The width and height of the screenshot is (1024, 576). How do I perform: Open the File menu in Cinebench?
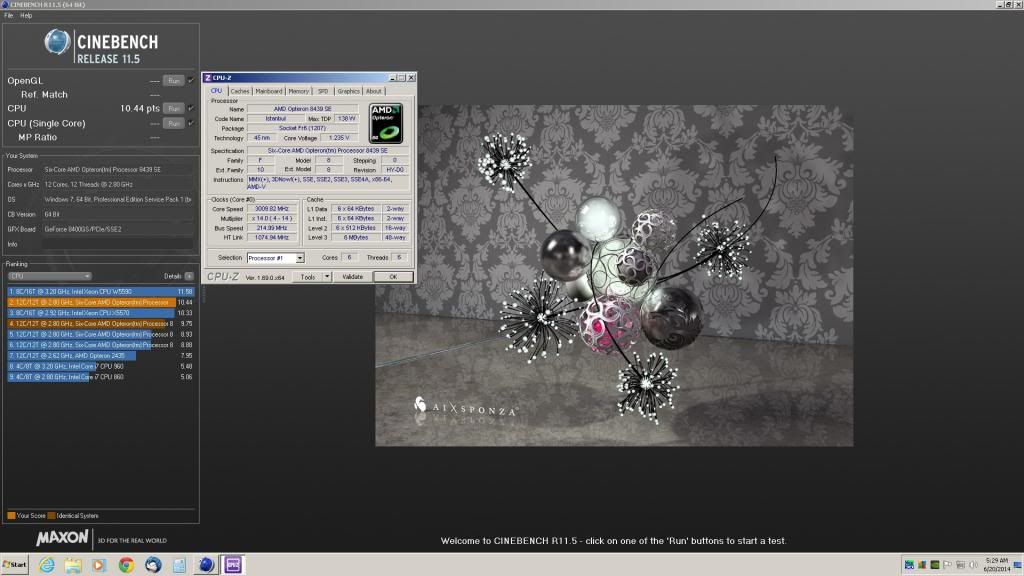point(9,16)
